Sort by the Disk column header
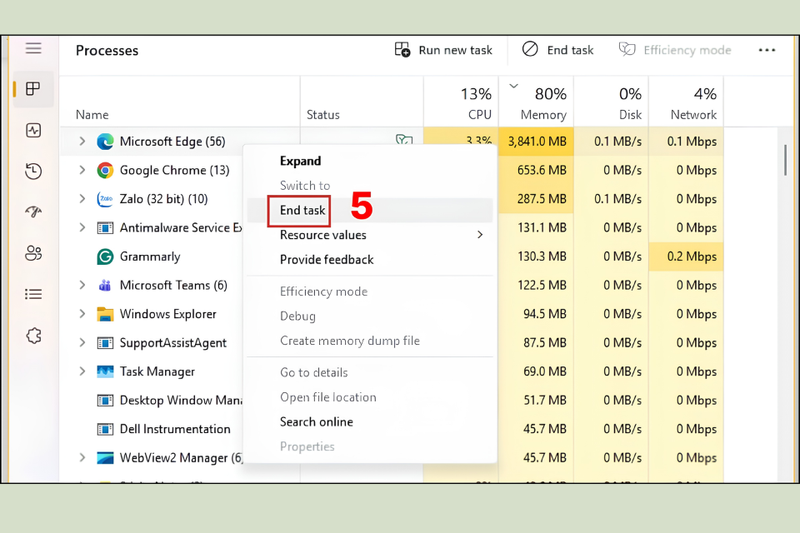The width and height of the screenshot is (800, 533). [x=611, y=101]
